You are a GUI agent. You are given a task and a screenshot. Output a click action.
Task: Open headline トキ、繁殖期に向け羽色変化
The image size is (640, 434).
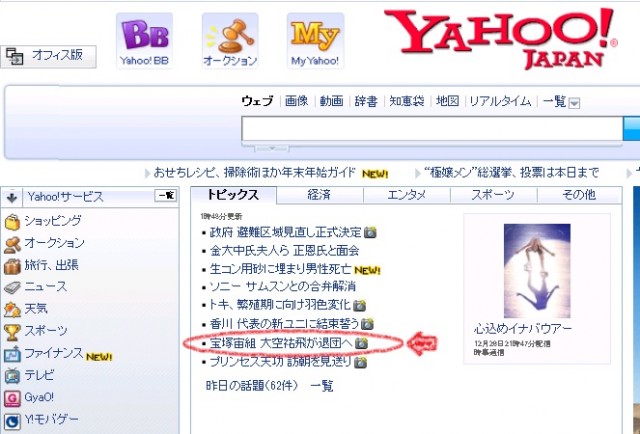pyautogui.click(x=280, y=305)
